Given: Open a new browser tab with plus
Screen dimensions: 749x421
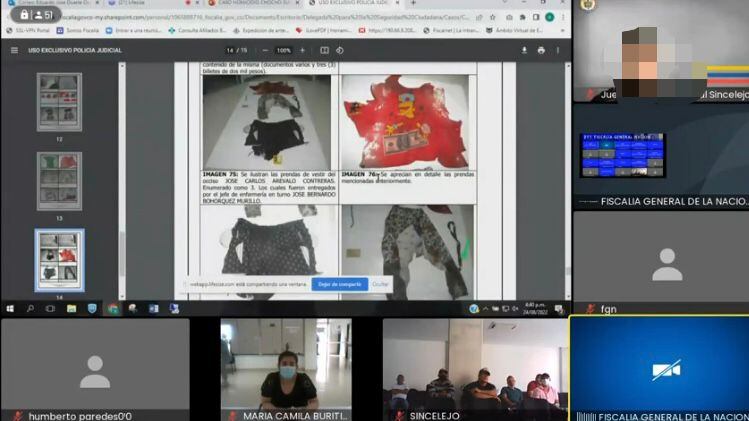Looking at the screenshot, I should click(413, 3).
